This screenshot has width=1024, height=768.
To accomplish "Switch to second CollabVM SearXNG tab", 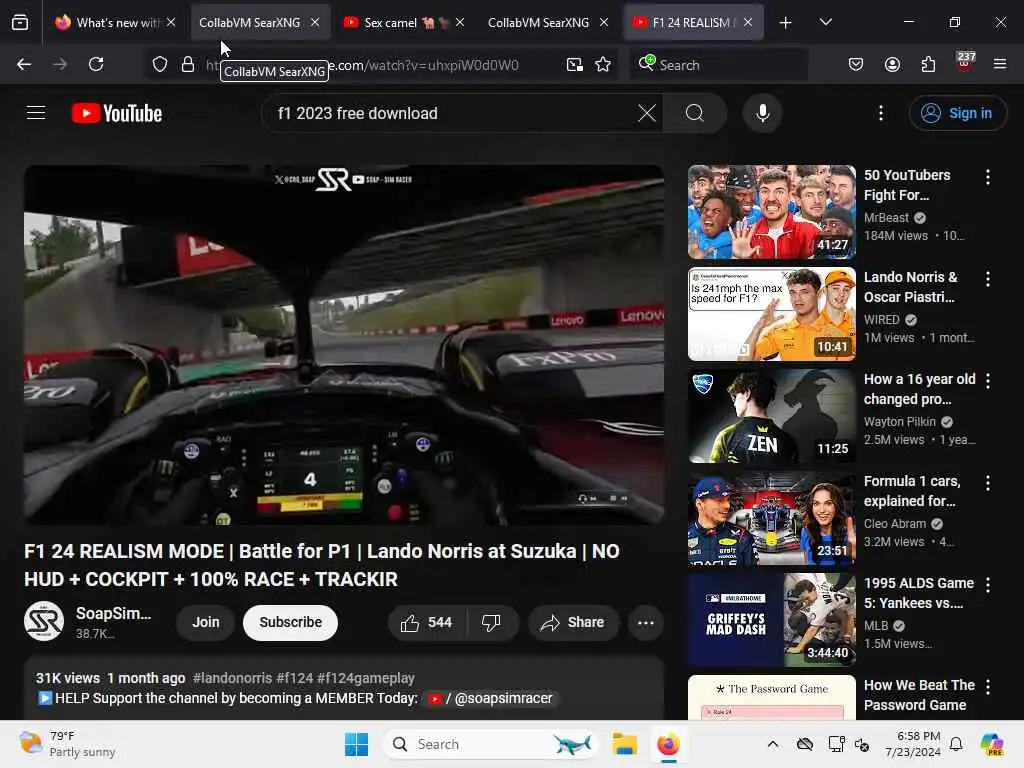I will [x=538, y=23].
